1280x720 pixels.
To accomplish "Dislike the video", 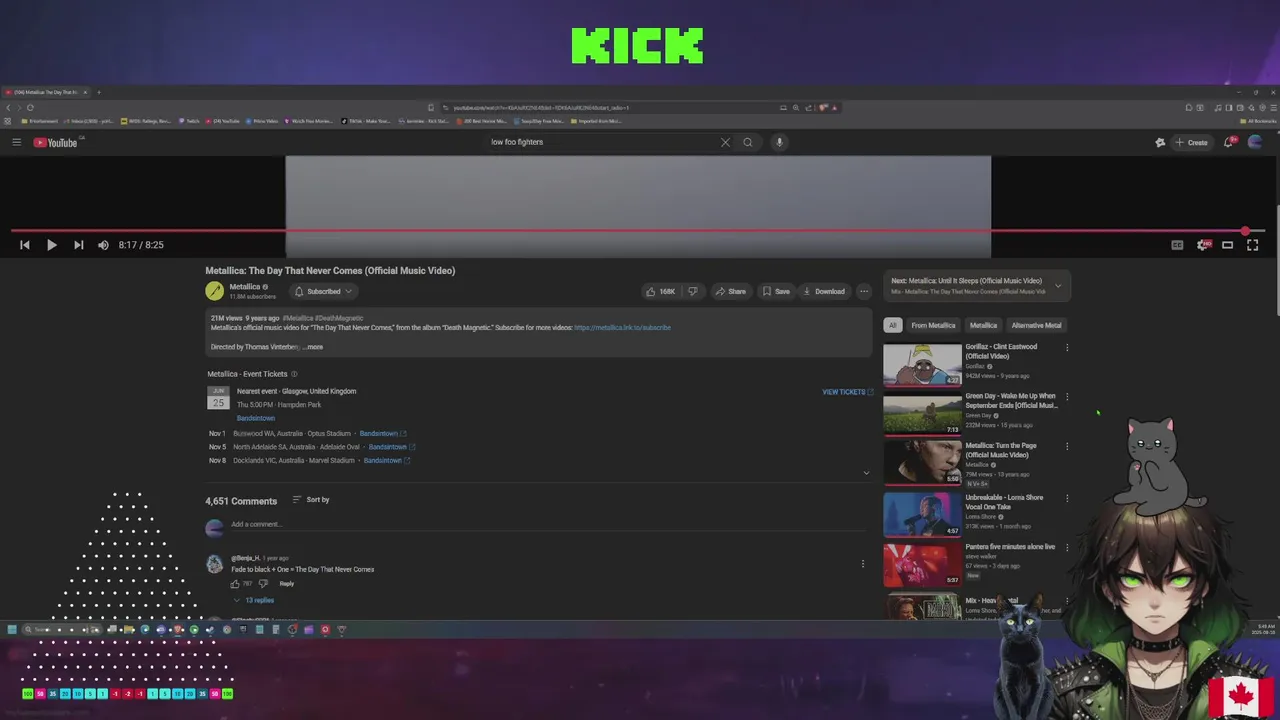I will [x=692, y=291].
